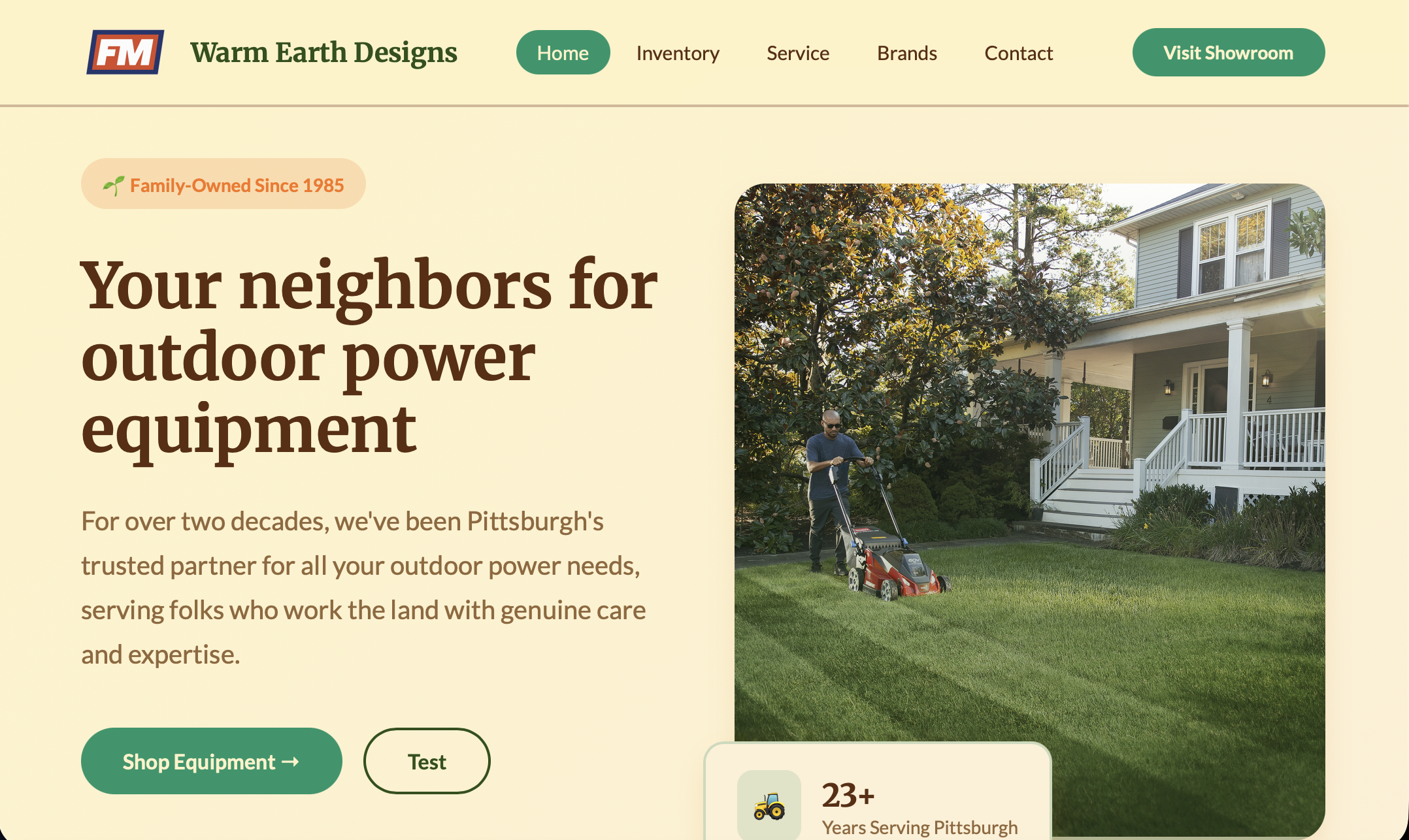Click the lawn mowing hero photo
This screenshot has width=1409, height=840.
1029,457
